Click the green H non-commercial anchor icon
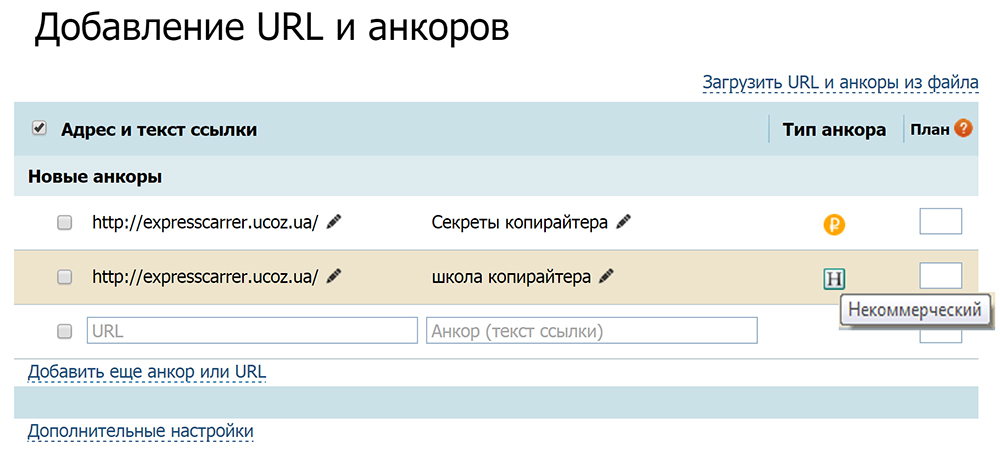Screen dimensions: 1000x465 tap(833, 279)
